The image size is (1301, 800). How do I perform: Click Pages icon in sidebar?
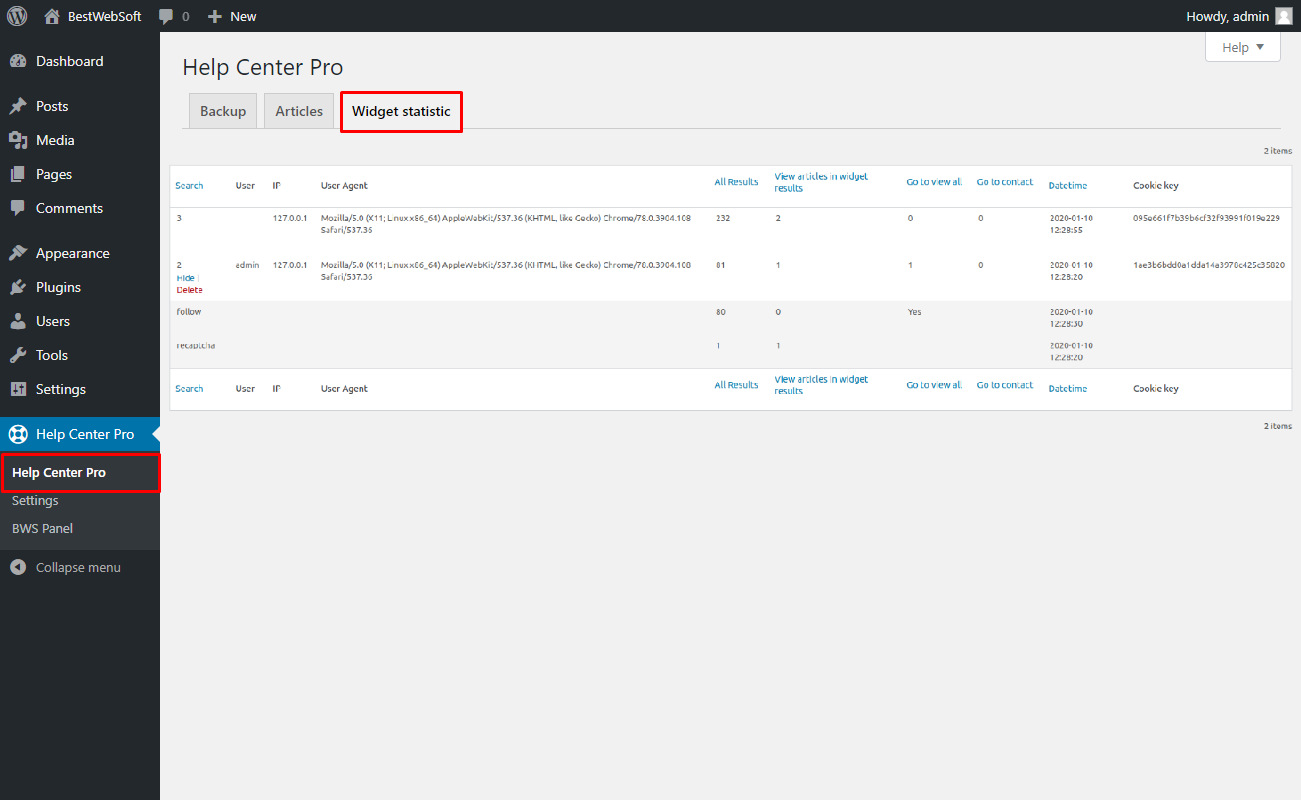[x=18, y=174]
